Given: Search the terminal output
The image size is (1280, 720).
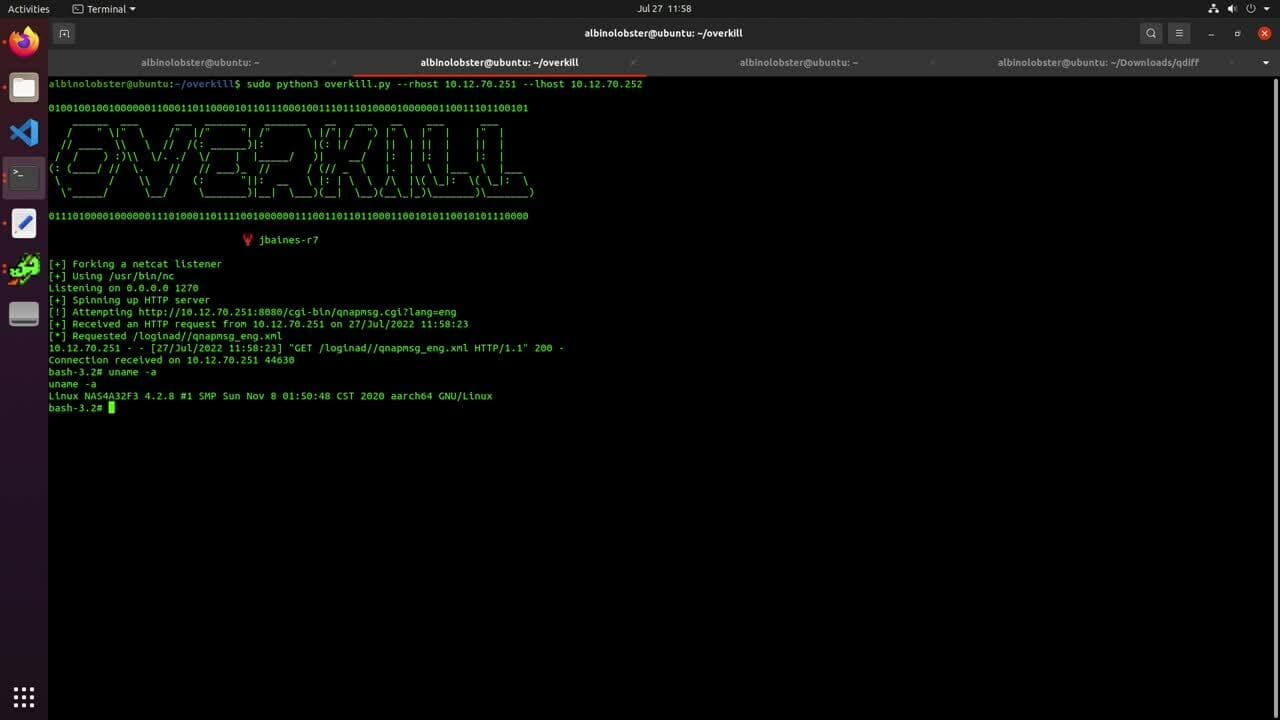Looking at the screenshot, I should (x=1151, y=33).
